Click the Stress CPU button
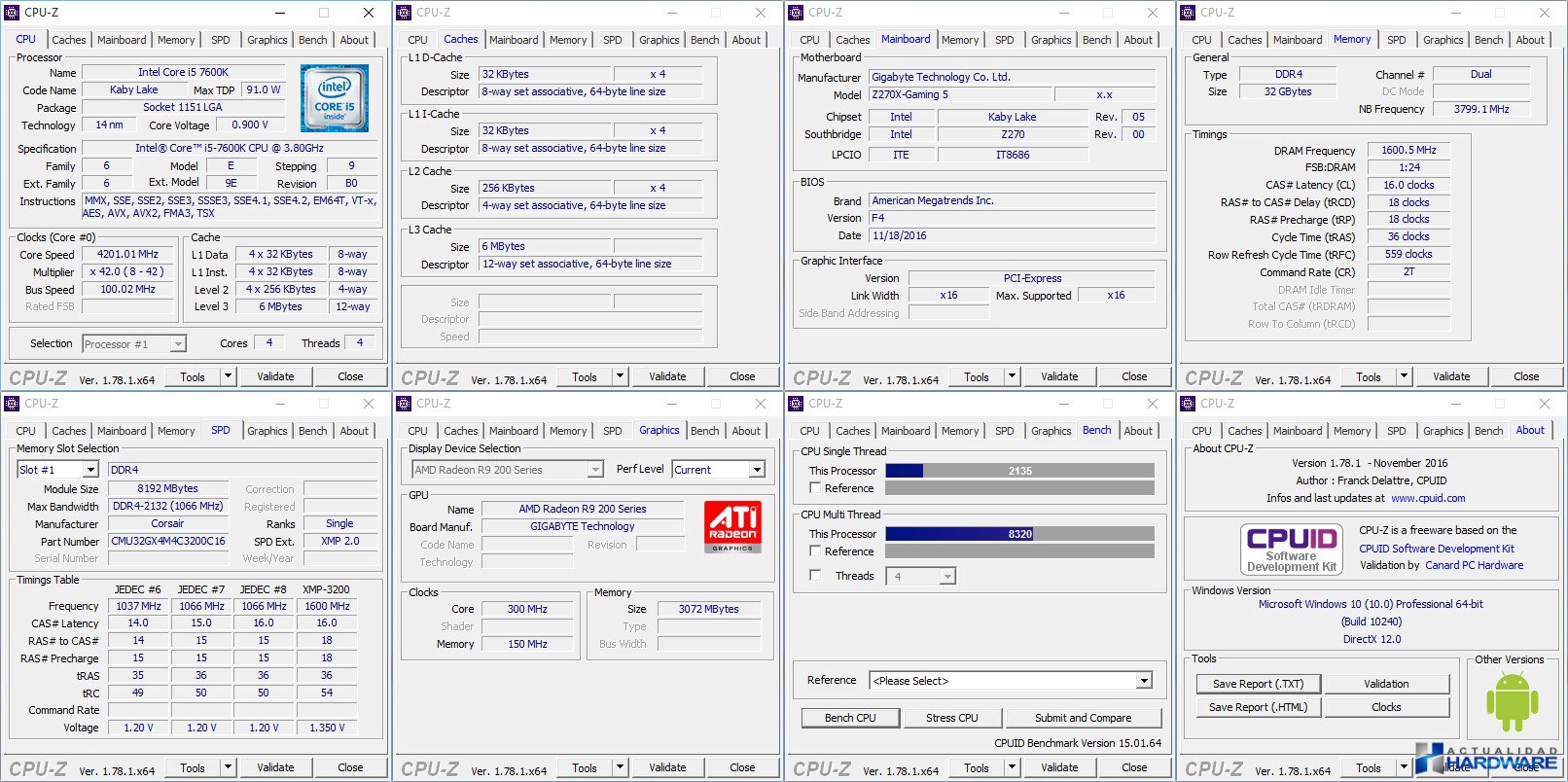The width and height of the screenshot is (1568, 782). coord(951,718)
